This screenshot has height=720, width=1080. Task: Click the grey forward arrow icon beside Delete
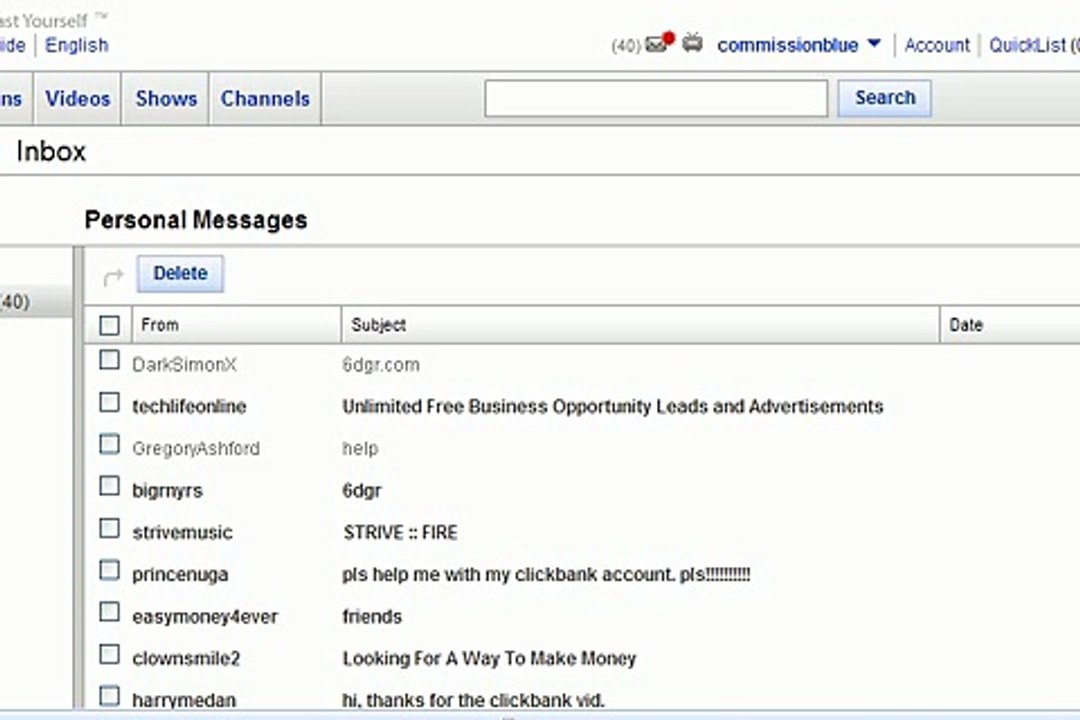[112, 276]
